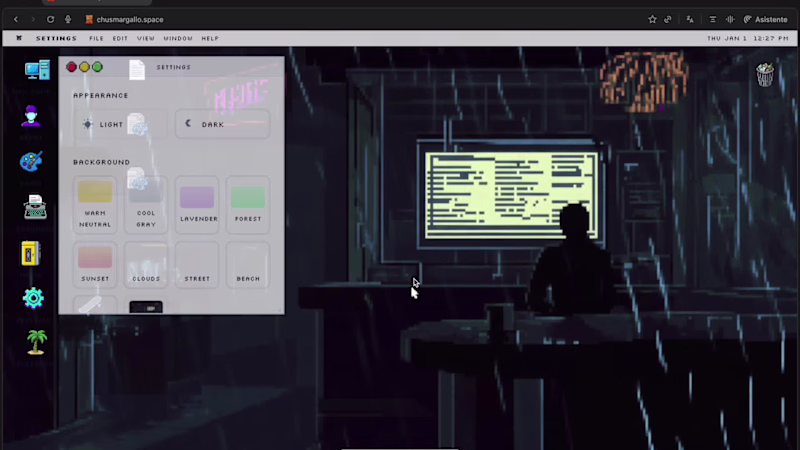Open the SETTINGS menu bar item

(56, 38)
